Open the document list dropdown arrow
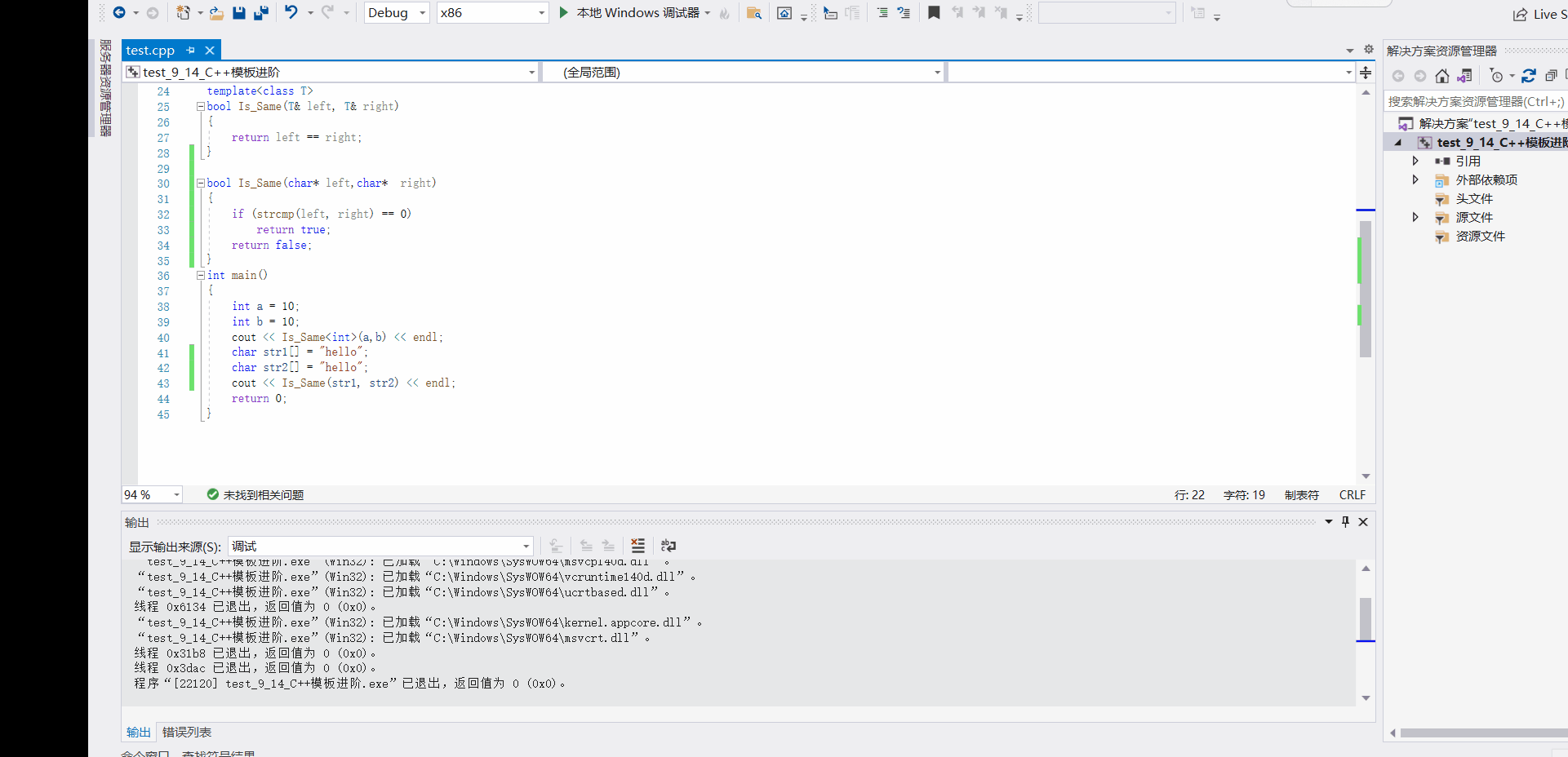The image size is (1568, 757). pos(1350,50)
